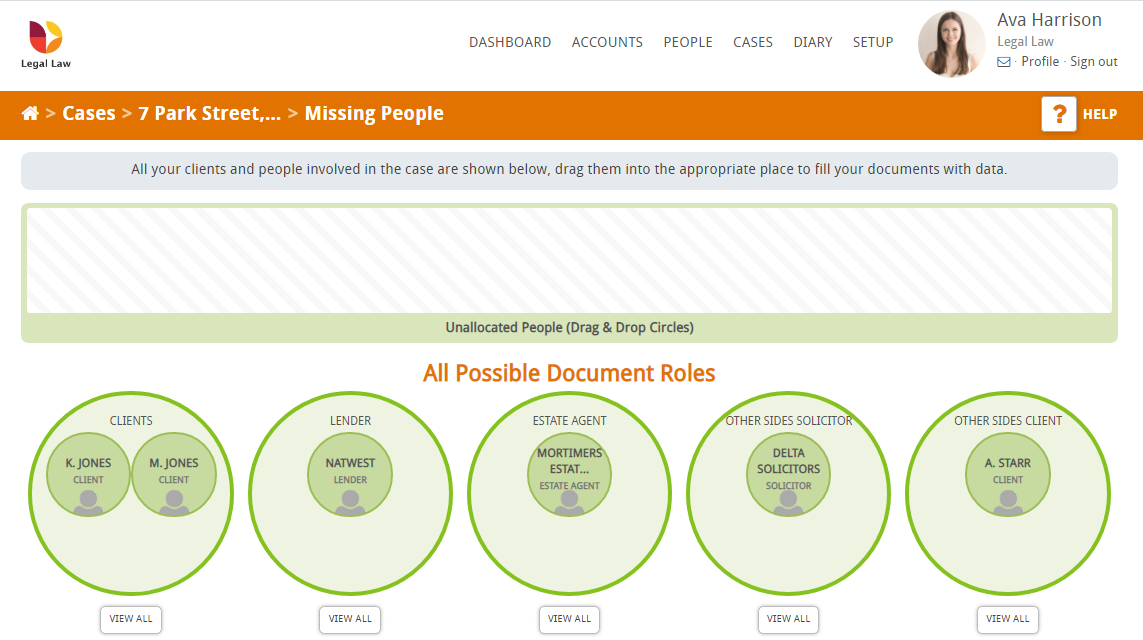Click VIEW ALL under Other Sides Solicitor
The image size is (1143, 640).
coord(788,619)
